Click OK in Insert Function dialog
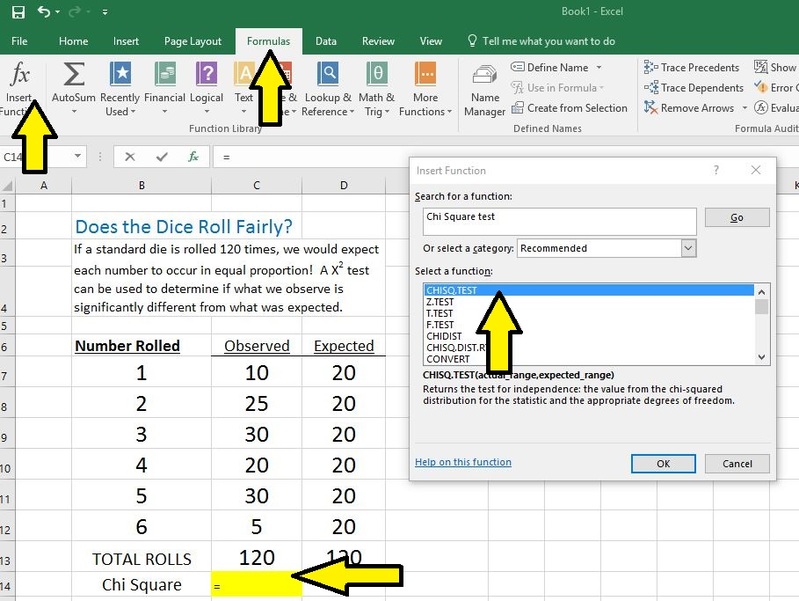The width and height of the screenshot is (799, 601). [x=662, y=464]
